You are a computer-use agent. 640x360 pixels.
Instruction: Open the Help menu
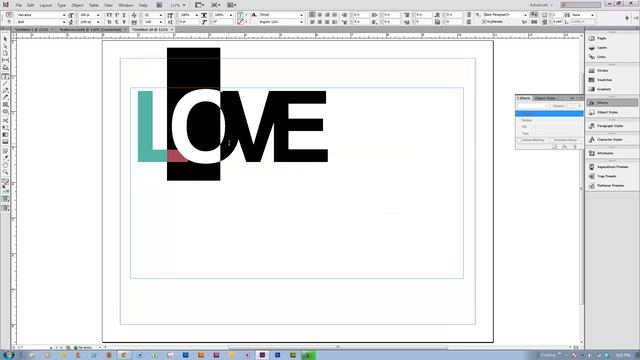coord(143,5)
